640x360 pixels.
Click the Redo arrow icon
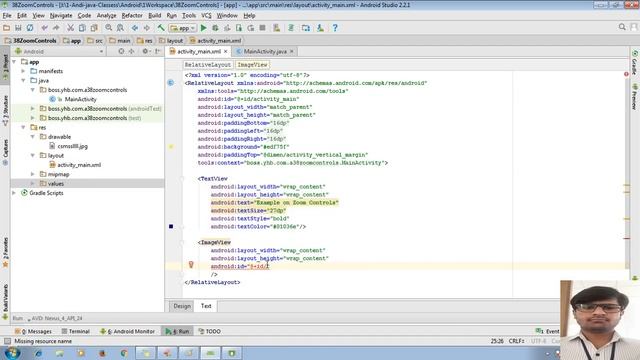[56, 28]
